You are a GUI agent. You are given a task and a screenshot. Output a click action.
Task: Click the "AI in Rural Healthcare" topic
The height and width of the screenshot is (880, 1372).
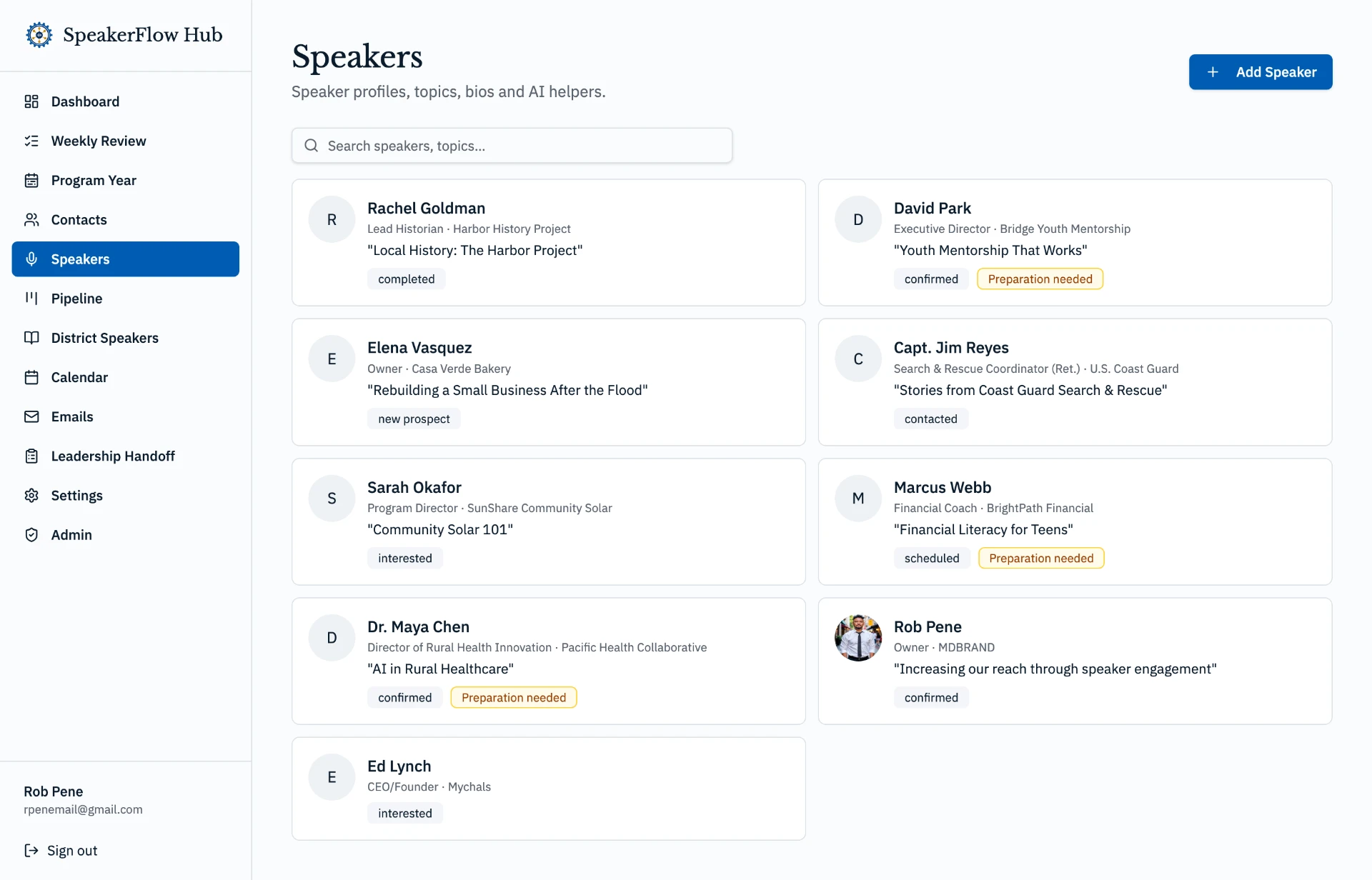440,669
